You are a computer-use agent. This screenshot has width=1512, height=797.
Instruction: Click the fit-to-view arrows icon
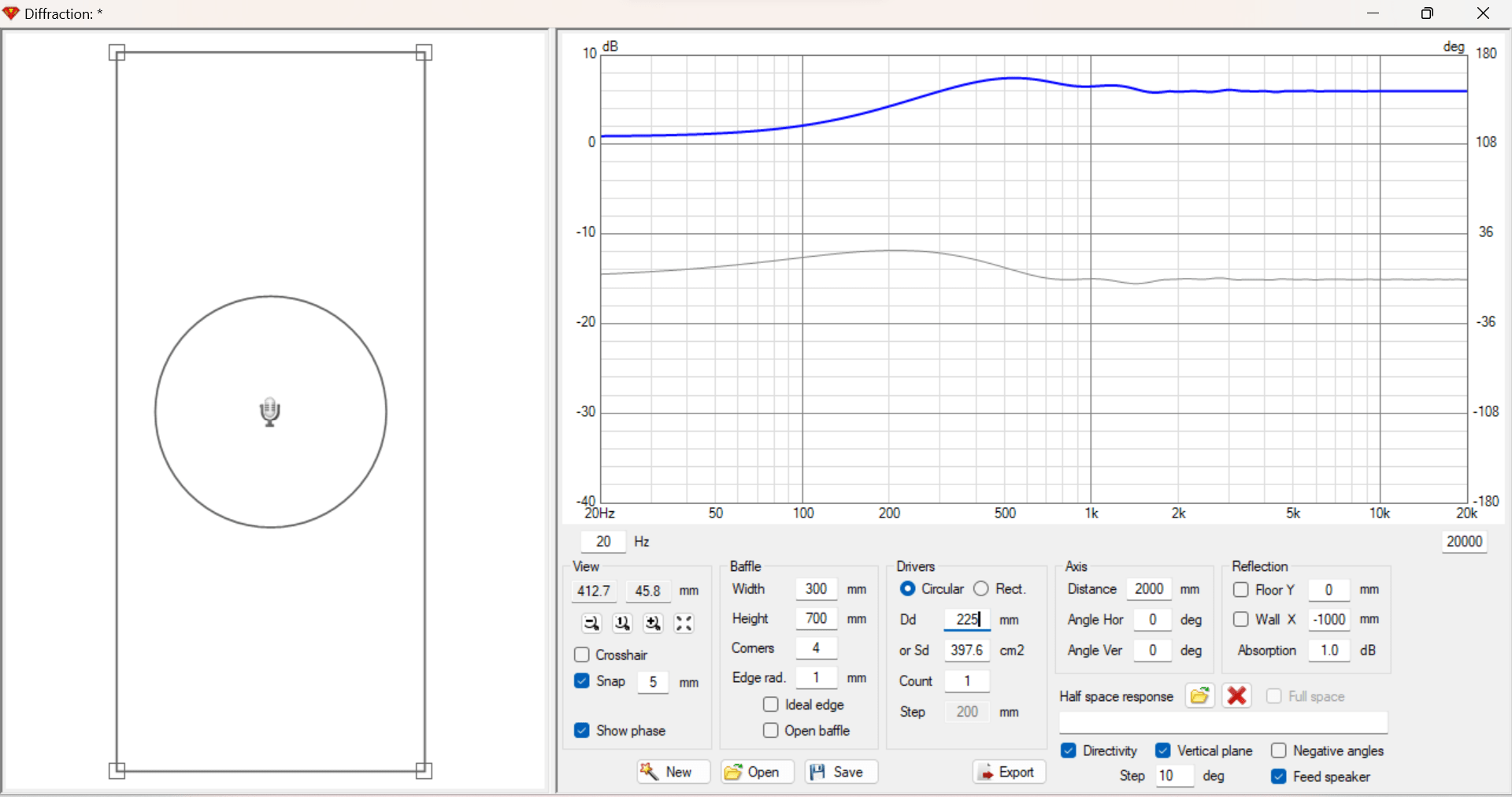[x=684, y=623]
